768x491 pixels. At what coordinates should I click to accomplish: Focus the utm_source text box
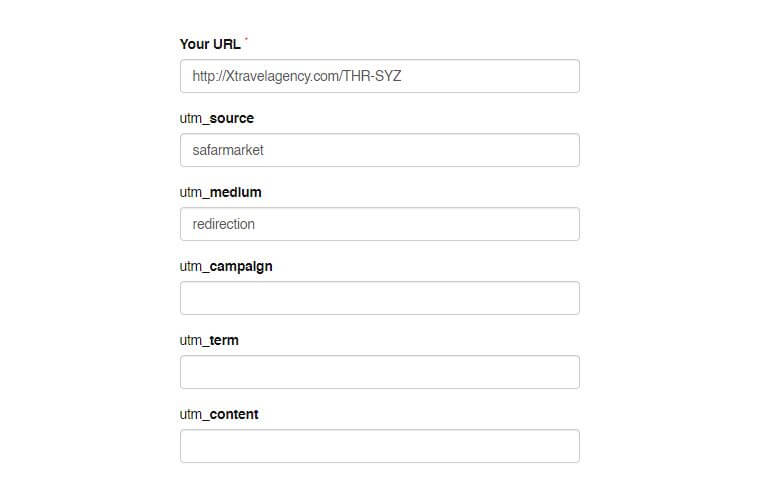click(379, 150)
